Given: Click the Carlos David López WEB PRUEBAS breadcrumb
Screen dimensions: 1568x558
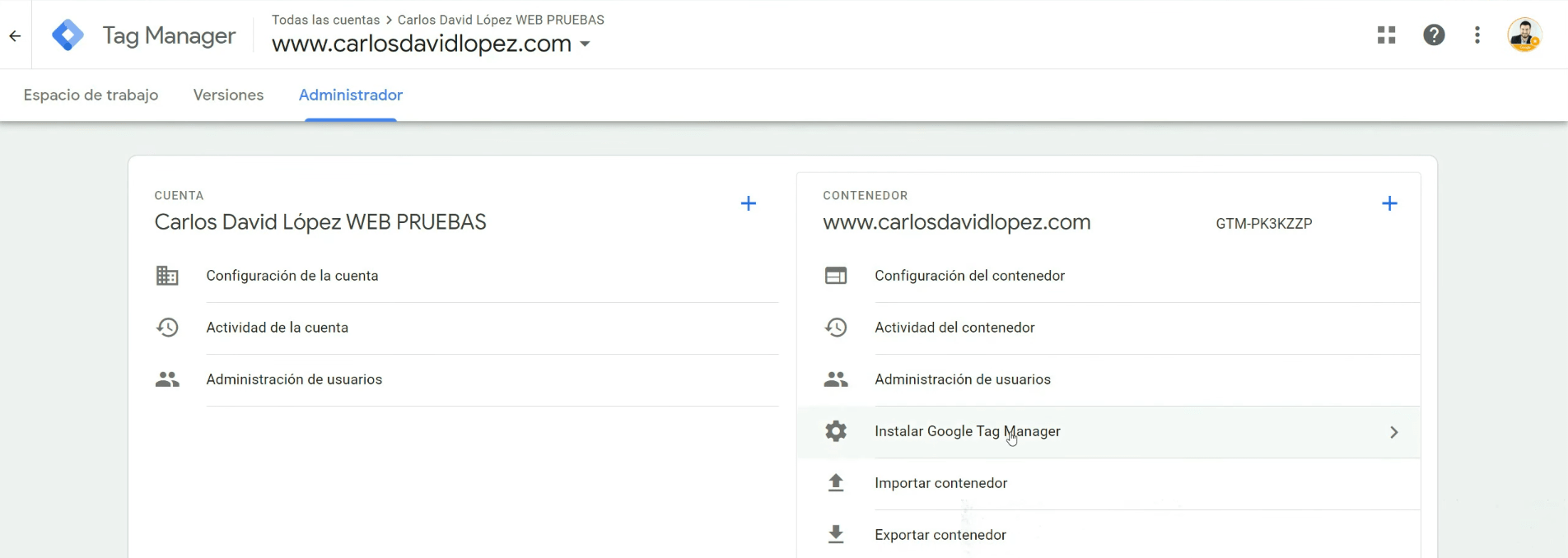Looking at the screenshot, I should (501, 20).
